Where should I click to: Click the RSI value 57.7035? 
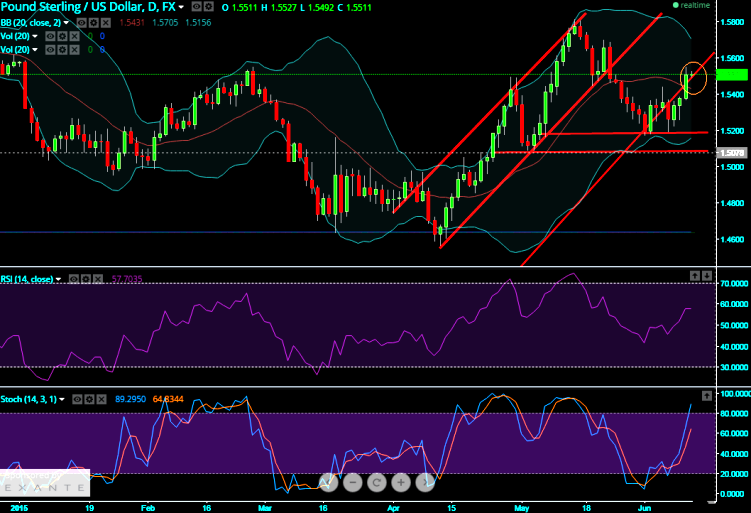click(x=127, y=279)
